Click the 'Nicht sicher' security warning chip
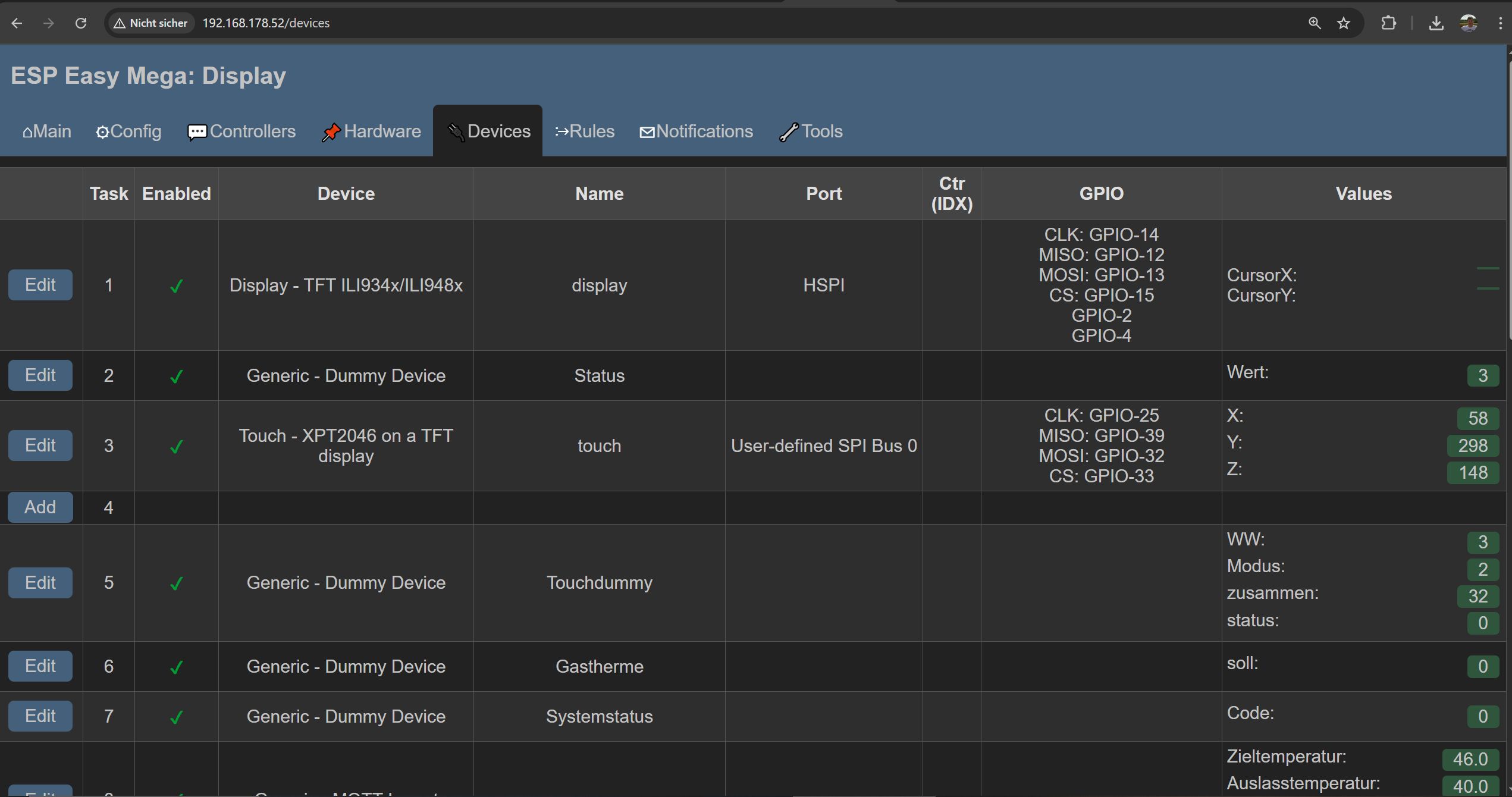Screen dimensions: 1512x797 pyautogui.click(x=151, y=23)
